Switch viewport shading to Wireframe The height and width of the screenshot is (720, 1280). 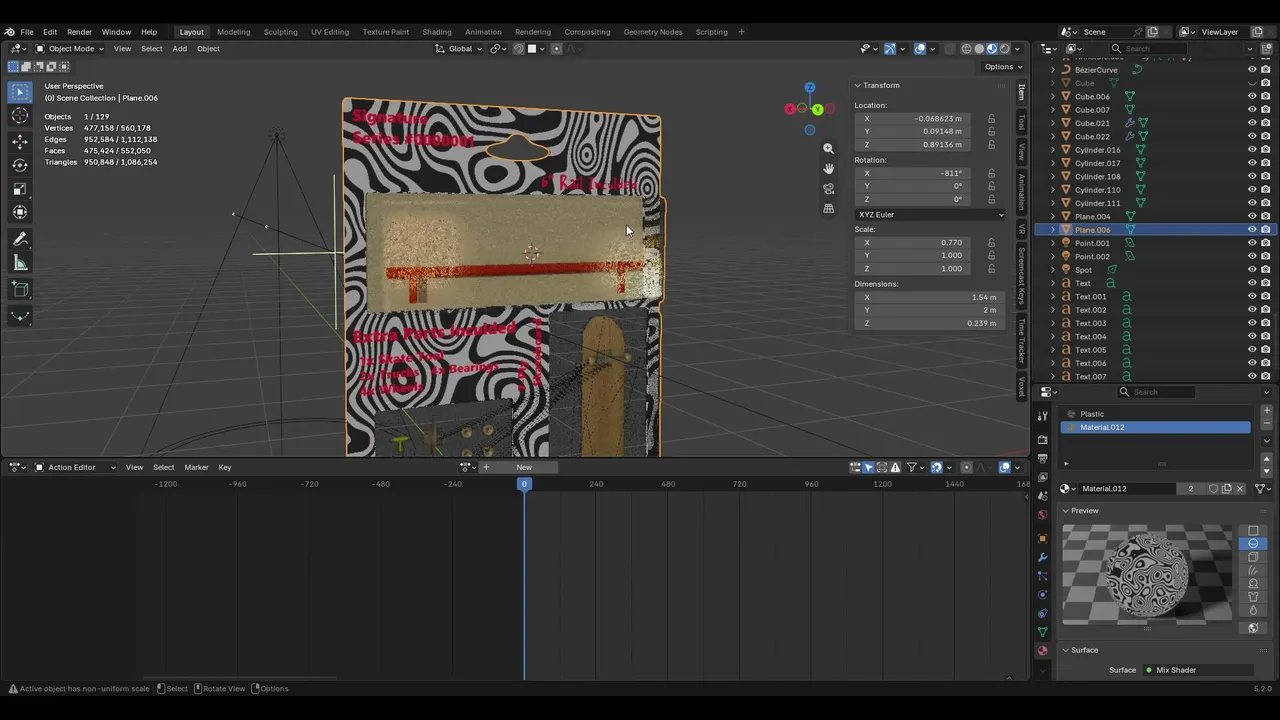pyautogui.click(x=966, y=49)
